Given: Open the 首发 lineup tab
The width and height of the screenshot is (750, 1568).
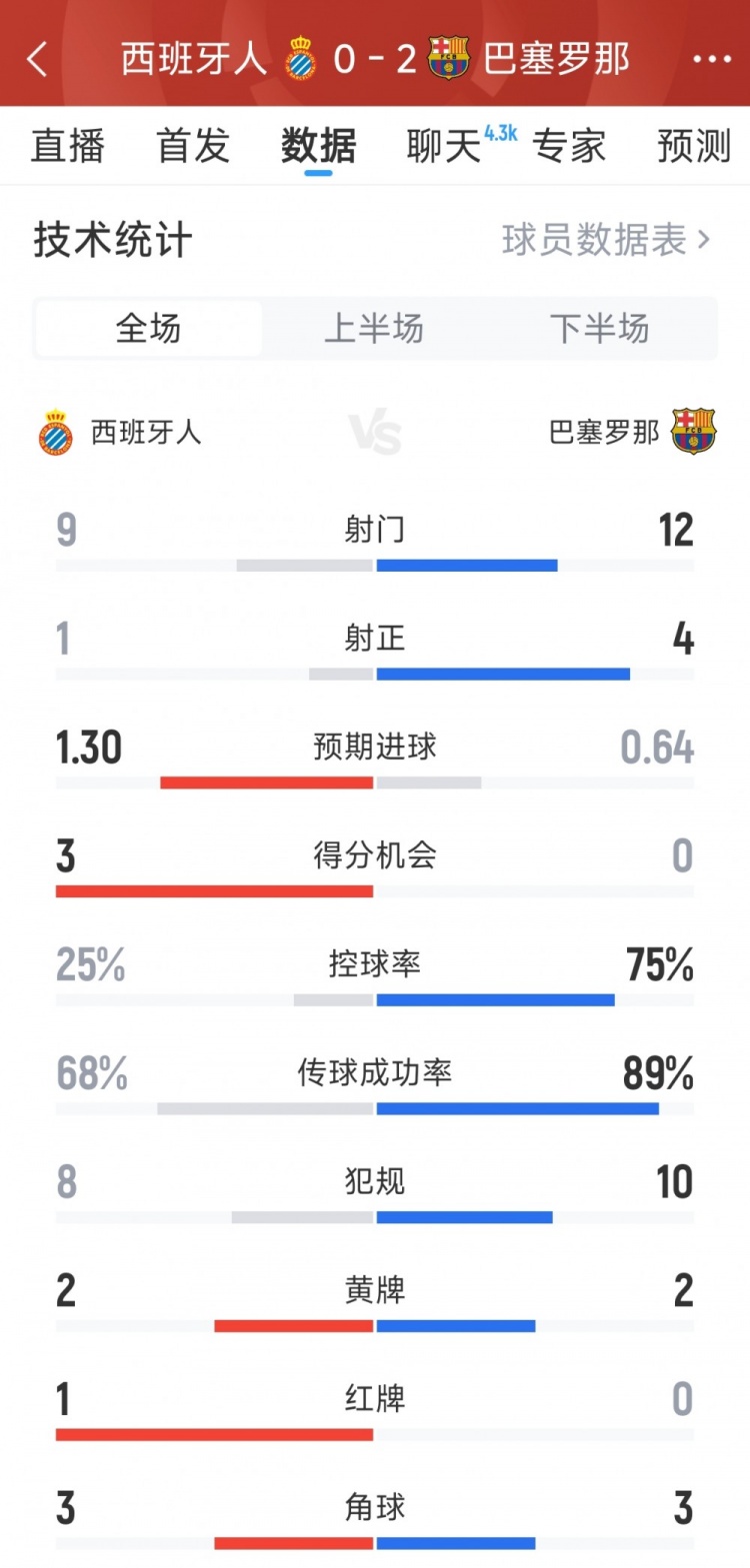Looking at the screenshot, I should coord(193,146).
